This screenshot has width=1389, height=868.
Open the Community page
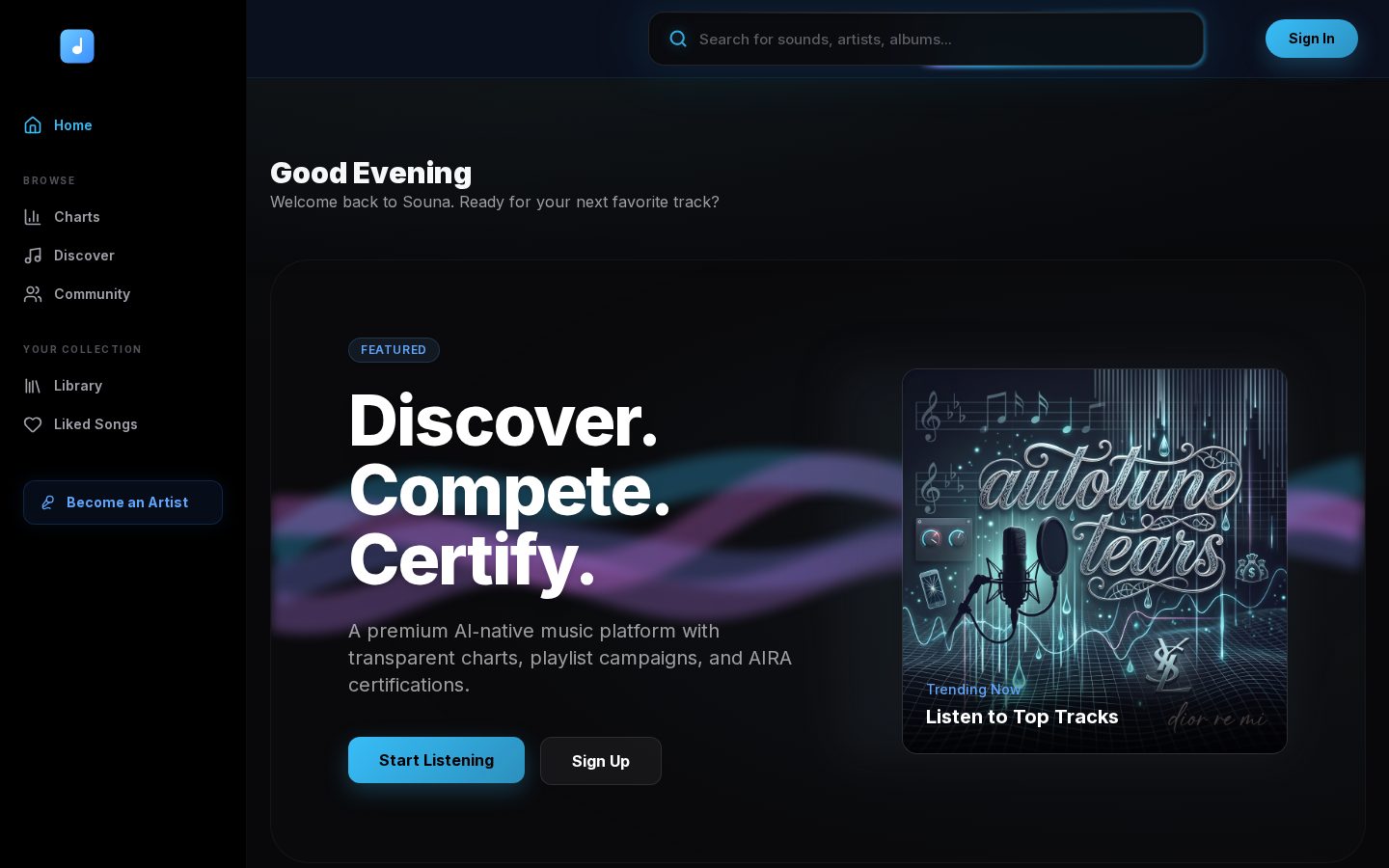point(123,294)
